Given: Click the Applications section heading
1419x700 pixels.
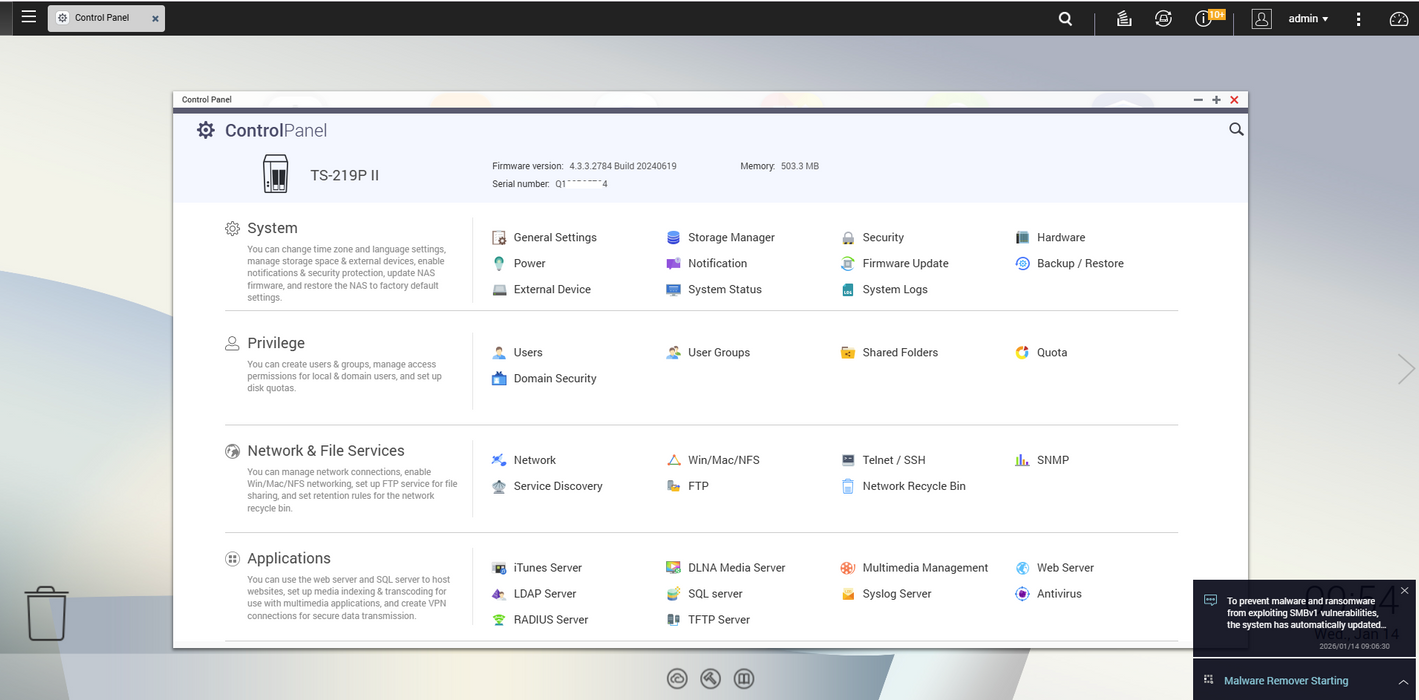Looking at the screenshot, I should click(289, 559).
